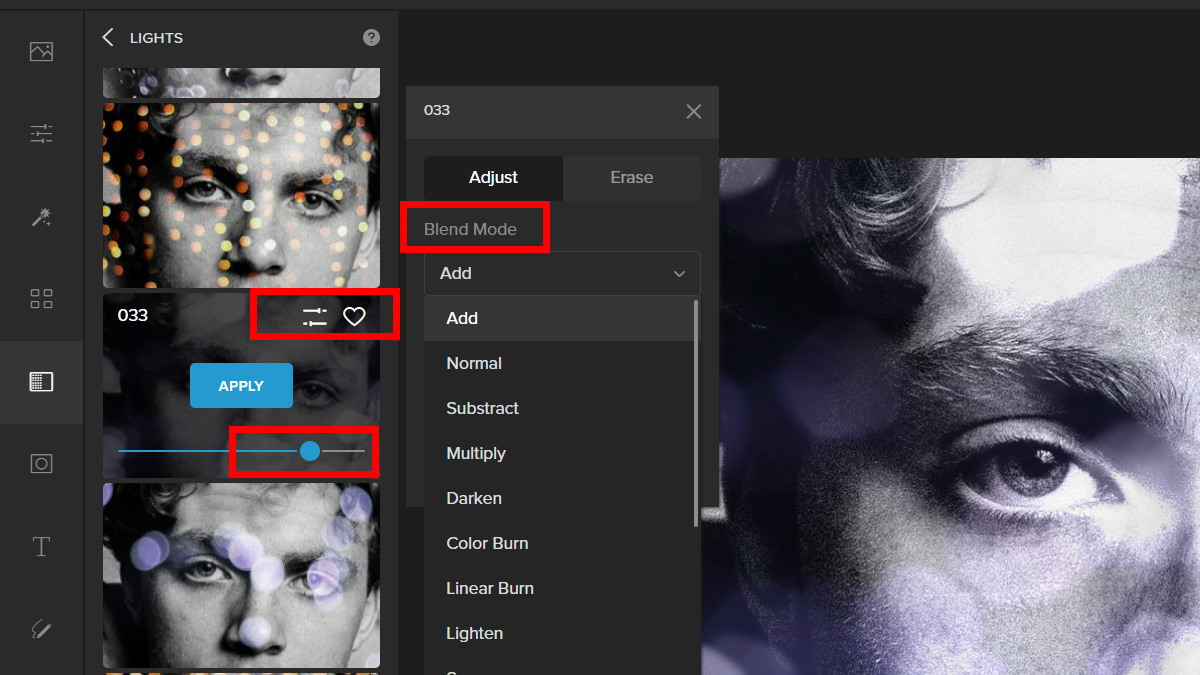The image size is (1200, 675).
Task: Collapse the Blend Mode dropdown showing Add
Action: [562, 273]
